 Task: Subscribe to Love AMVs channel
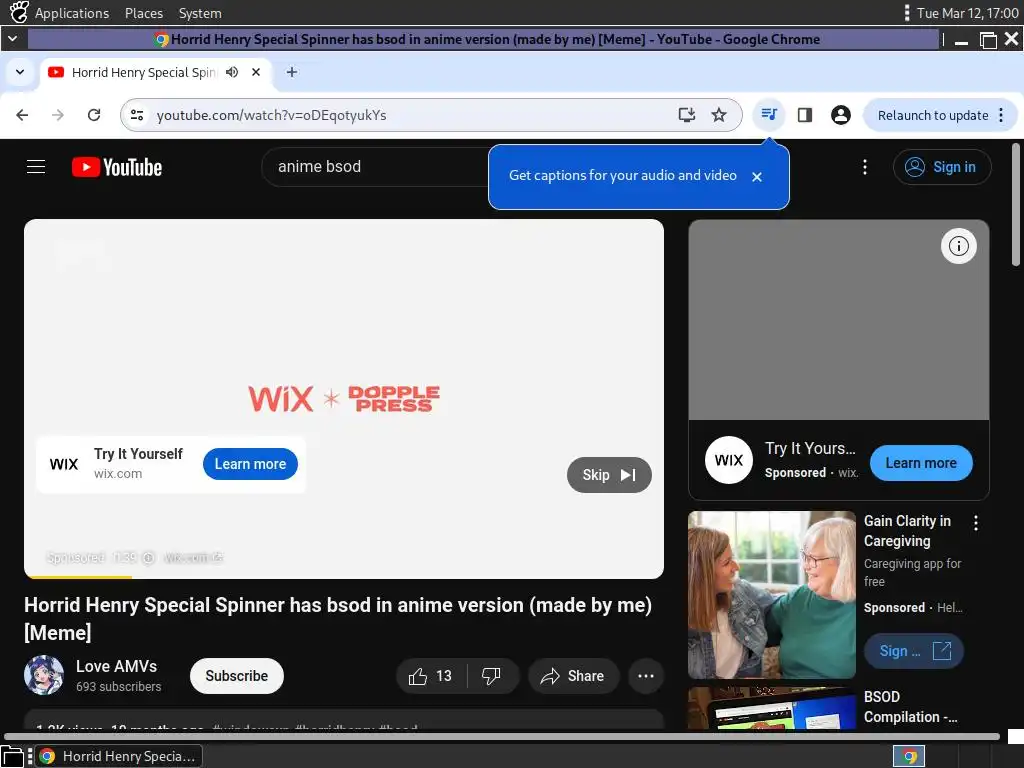coord(236,676)
